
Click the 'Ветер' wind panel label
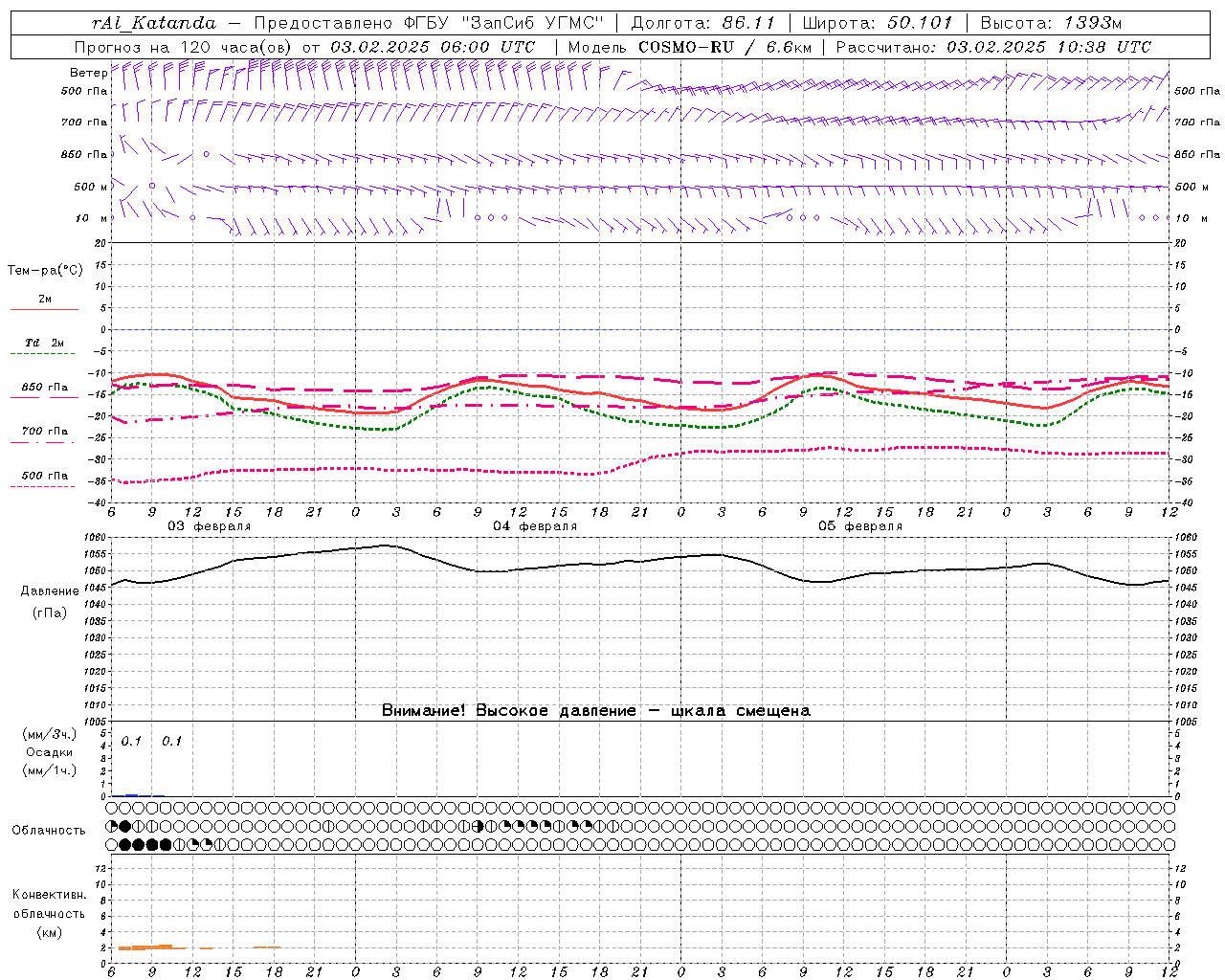coord(88,73)
